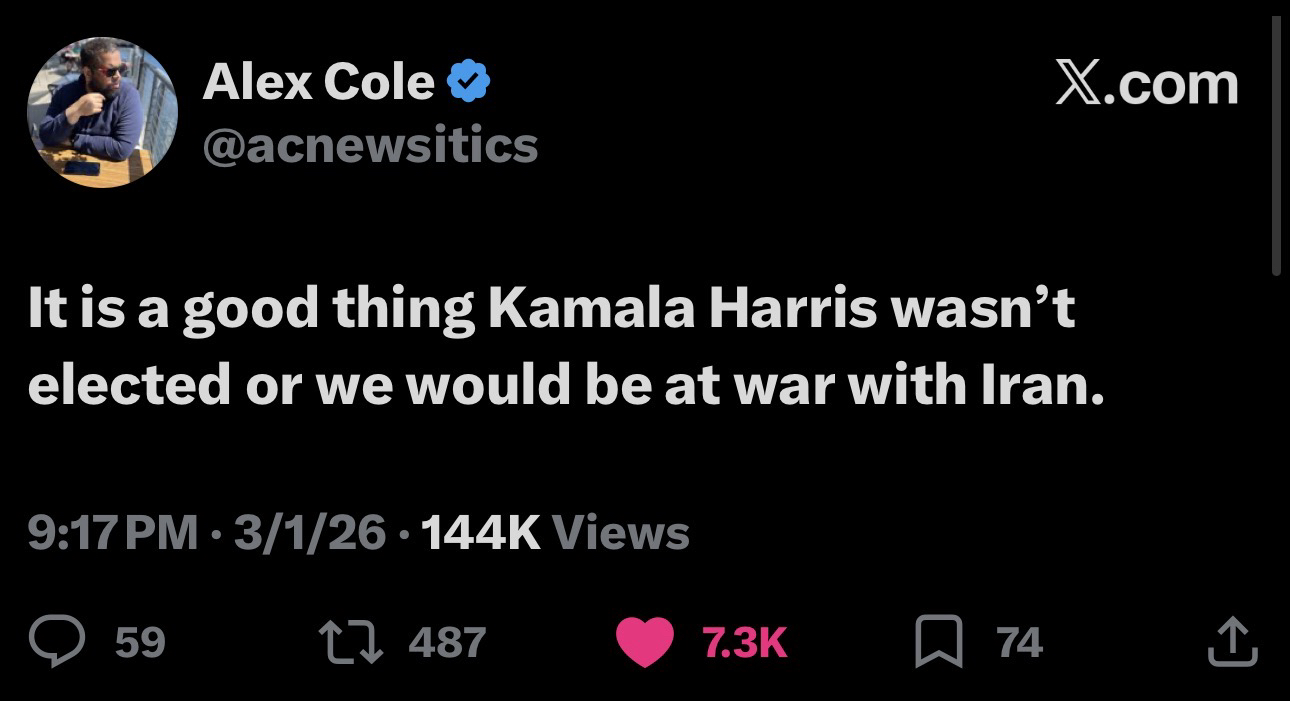Click the blue verified checkmark badge
1290x701 pixels.
(465, 82)
